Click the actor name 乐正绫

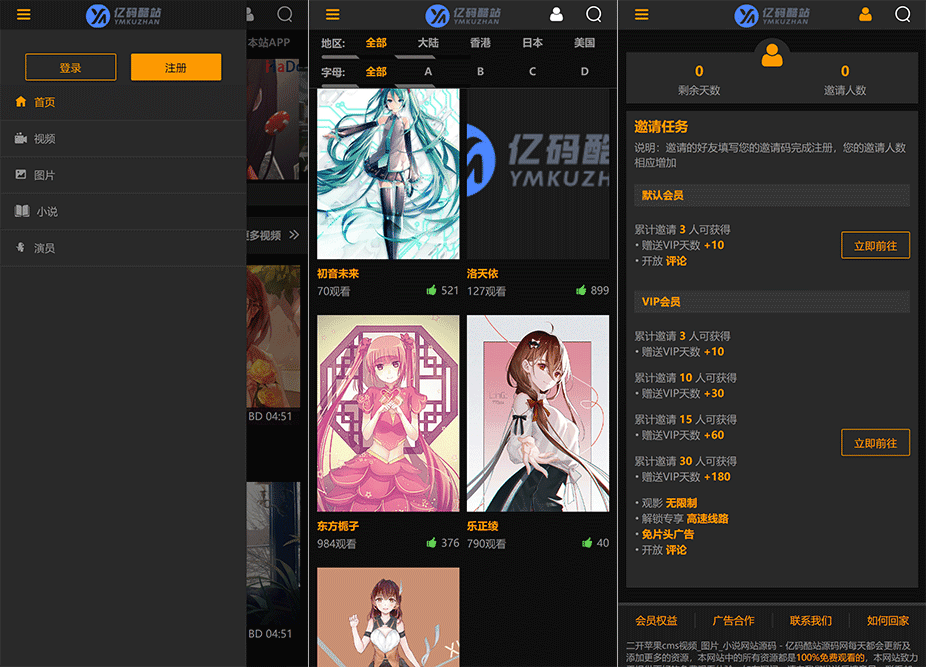[482, 526]
